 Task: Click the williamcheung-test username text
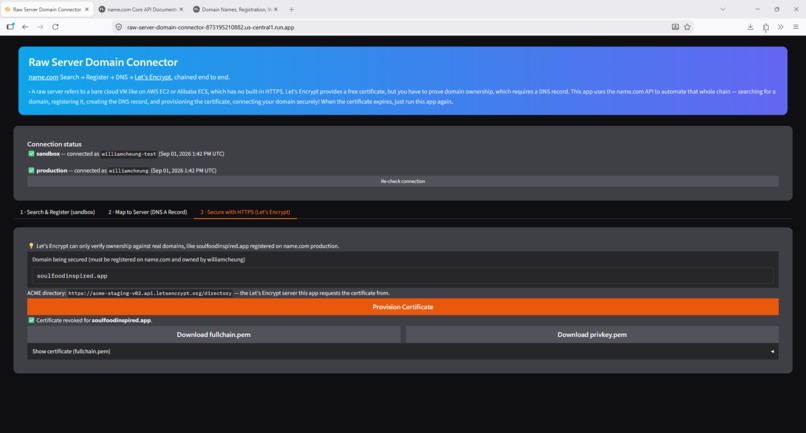pyautogui.click(x=129, y=154)
